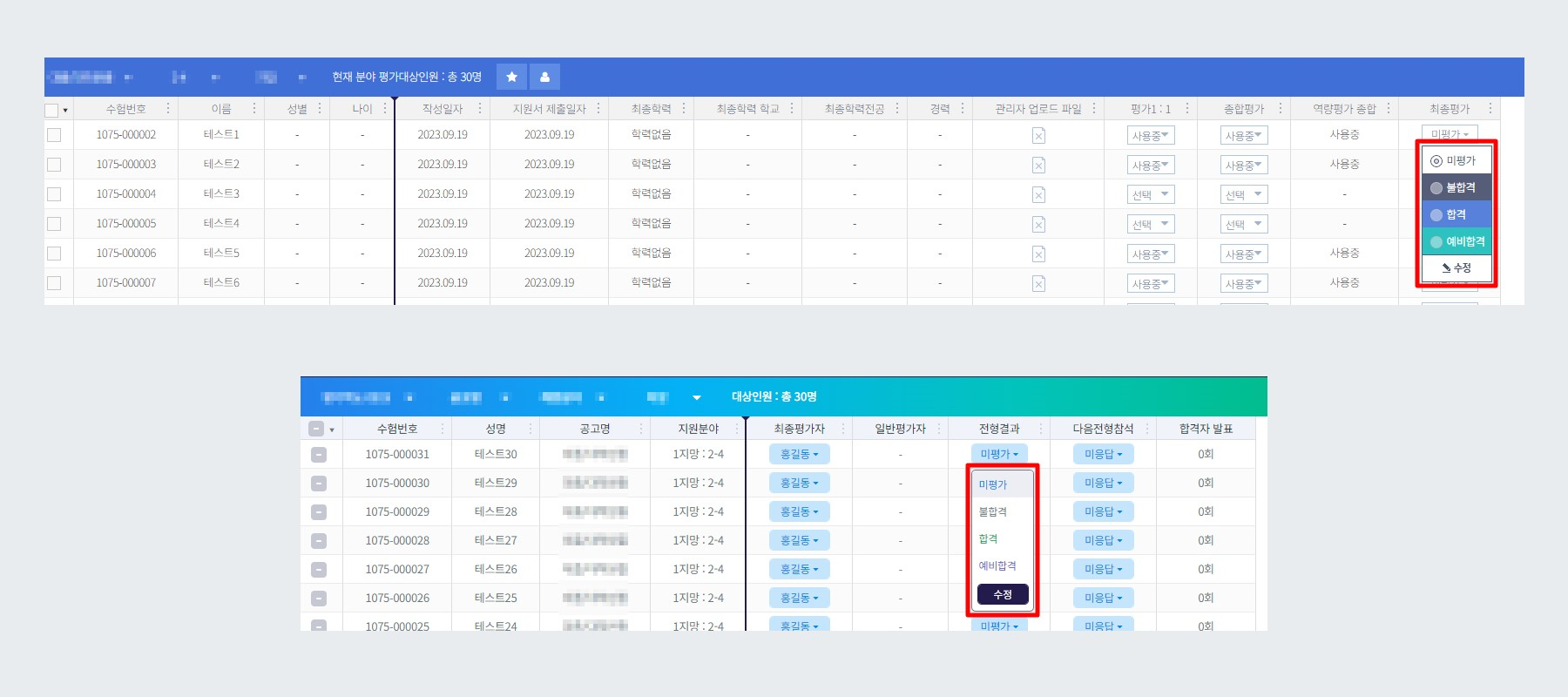Open column menu dots for 경력 column
The image size is (1568, 697).
tap(963, 108)
